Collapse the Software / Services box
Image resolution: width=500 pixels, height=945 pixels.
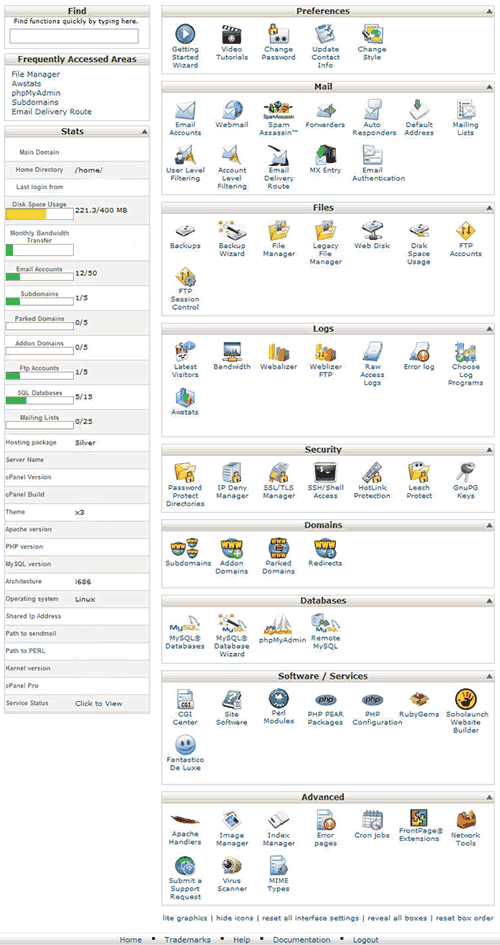(489, 677)
